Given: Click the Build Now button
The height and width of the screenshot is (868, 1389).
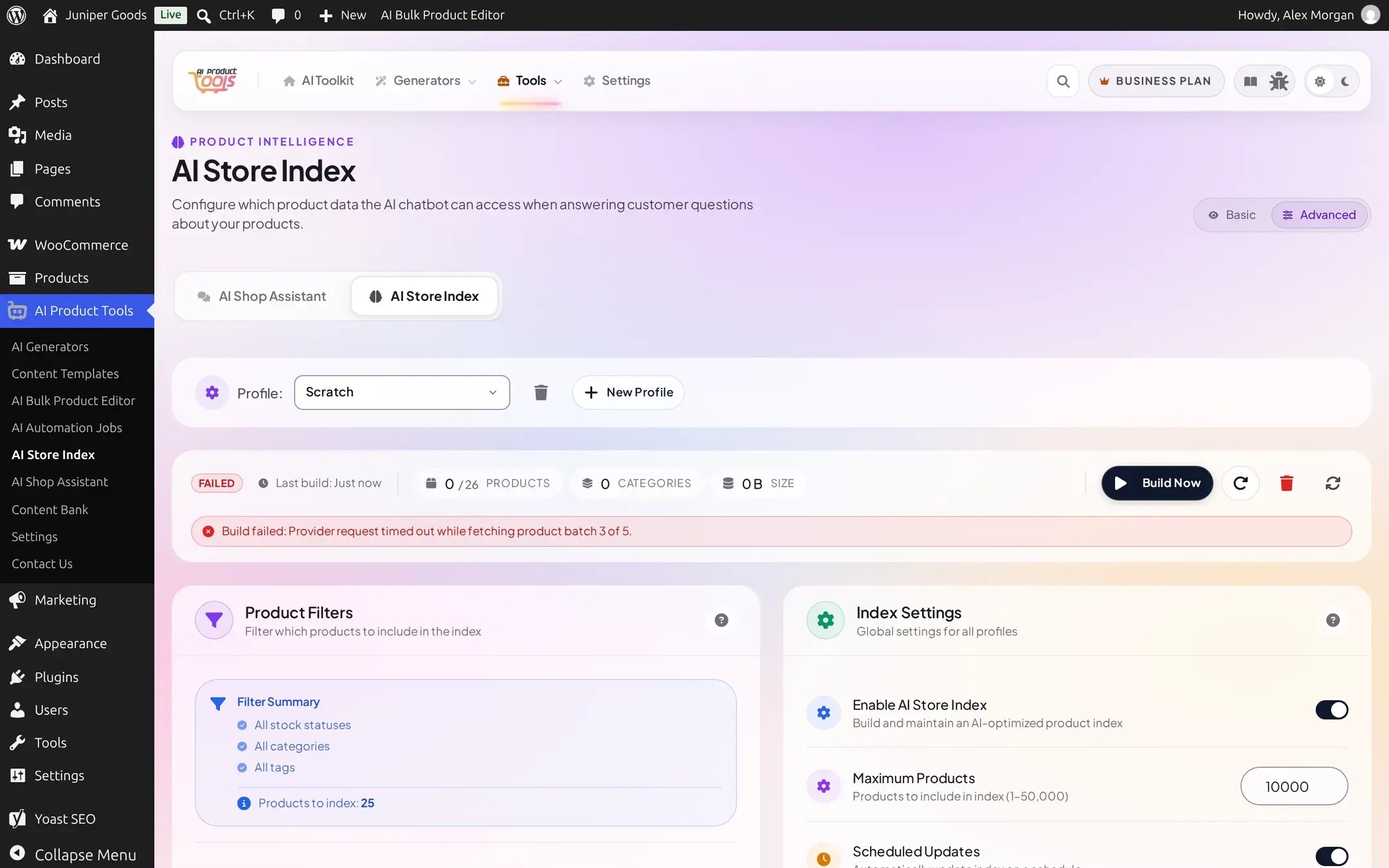Looking at the screenshot, I should click(1157, 483).
